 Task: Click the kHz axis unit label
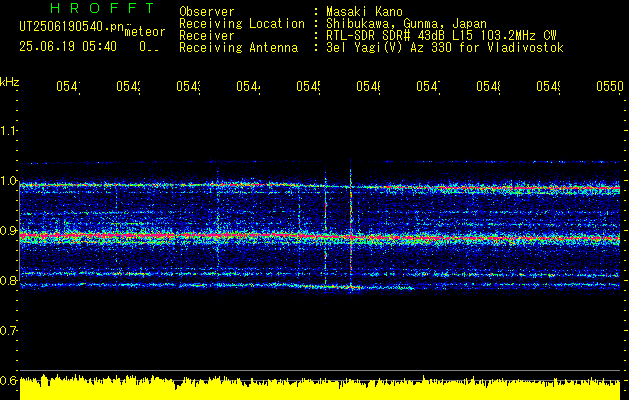tap(9, 82)
